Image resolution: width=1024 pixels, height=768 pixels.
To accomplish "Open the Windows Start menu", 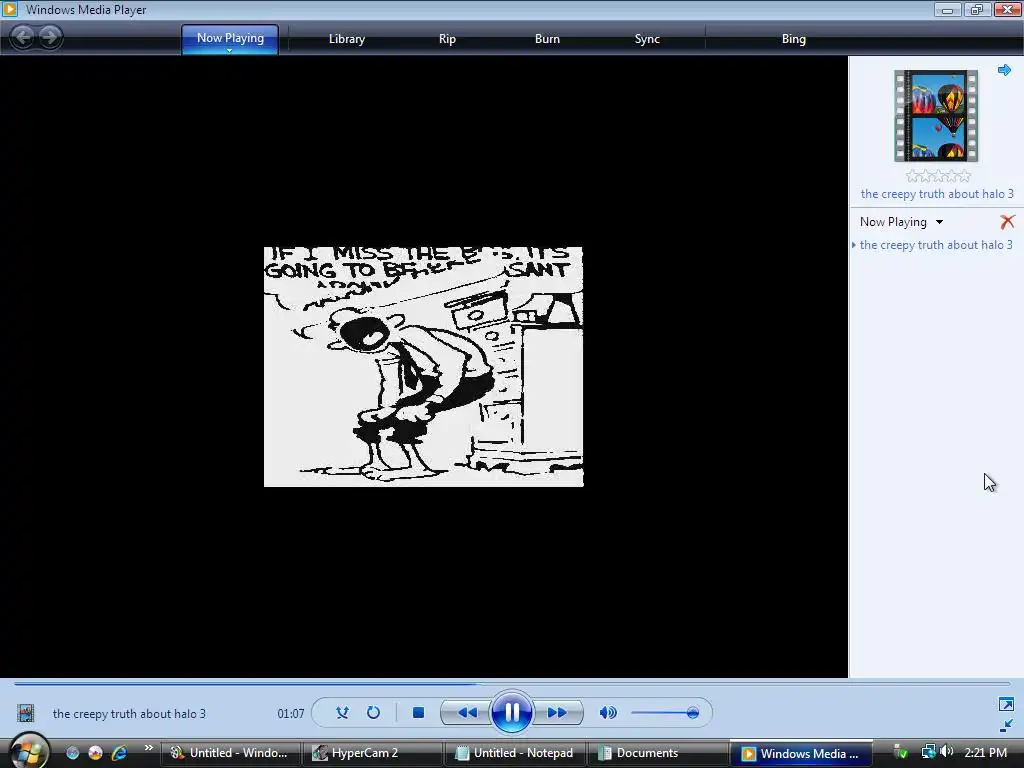I will click(x=27, y=752).
